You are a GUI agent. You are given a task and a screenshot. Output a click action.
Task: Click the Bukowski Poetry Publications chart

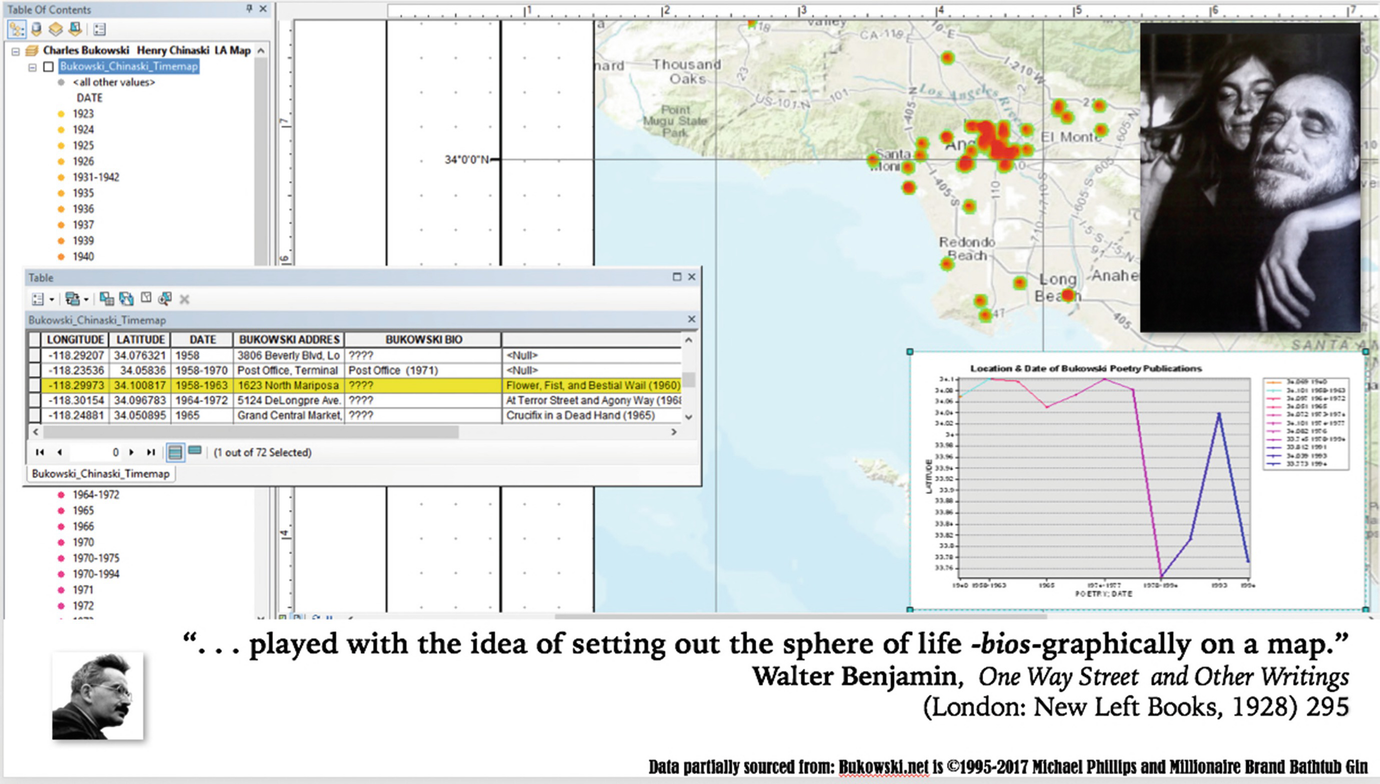[1139, 480]
